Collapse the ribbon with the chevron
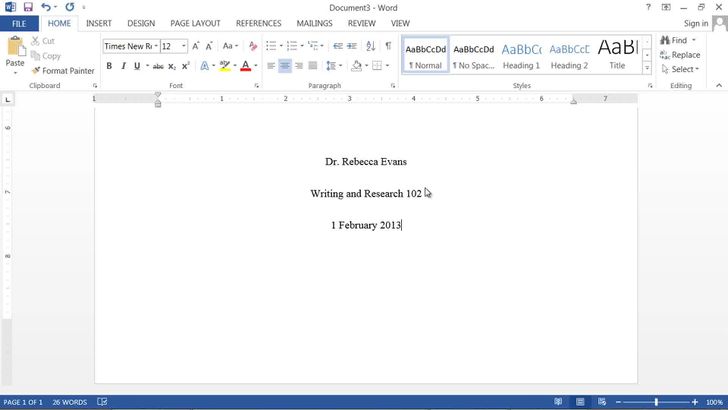 pos(719,85)
